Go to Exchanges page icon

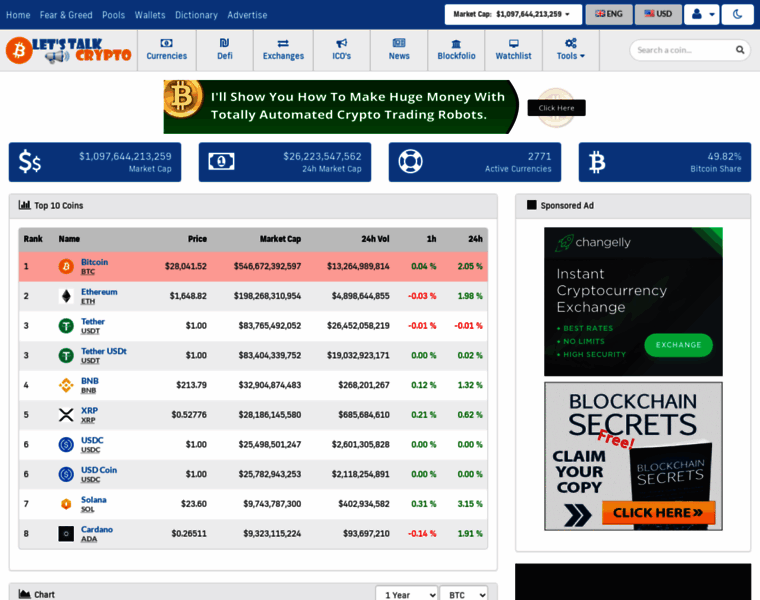[283, 44]
